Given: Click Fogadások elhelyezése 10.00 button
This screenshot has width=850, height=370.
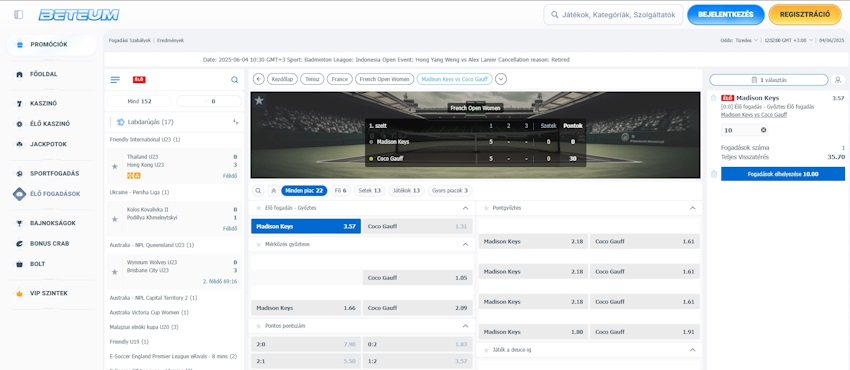Looking at the screenshot, I should 782,174.
